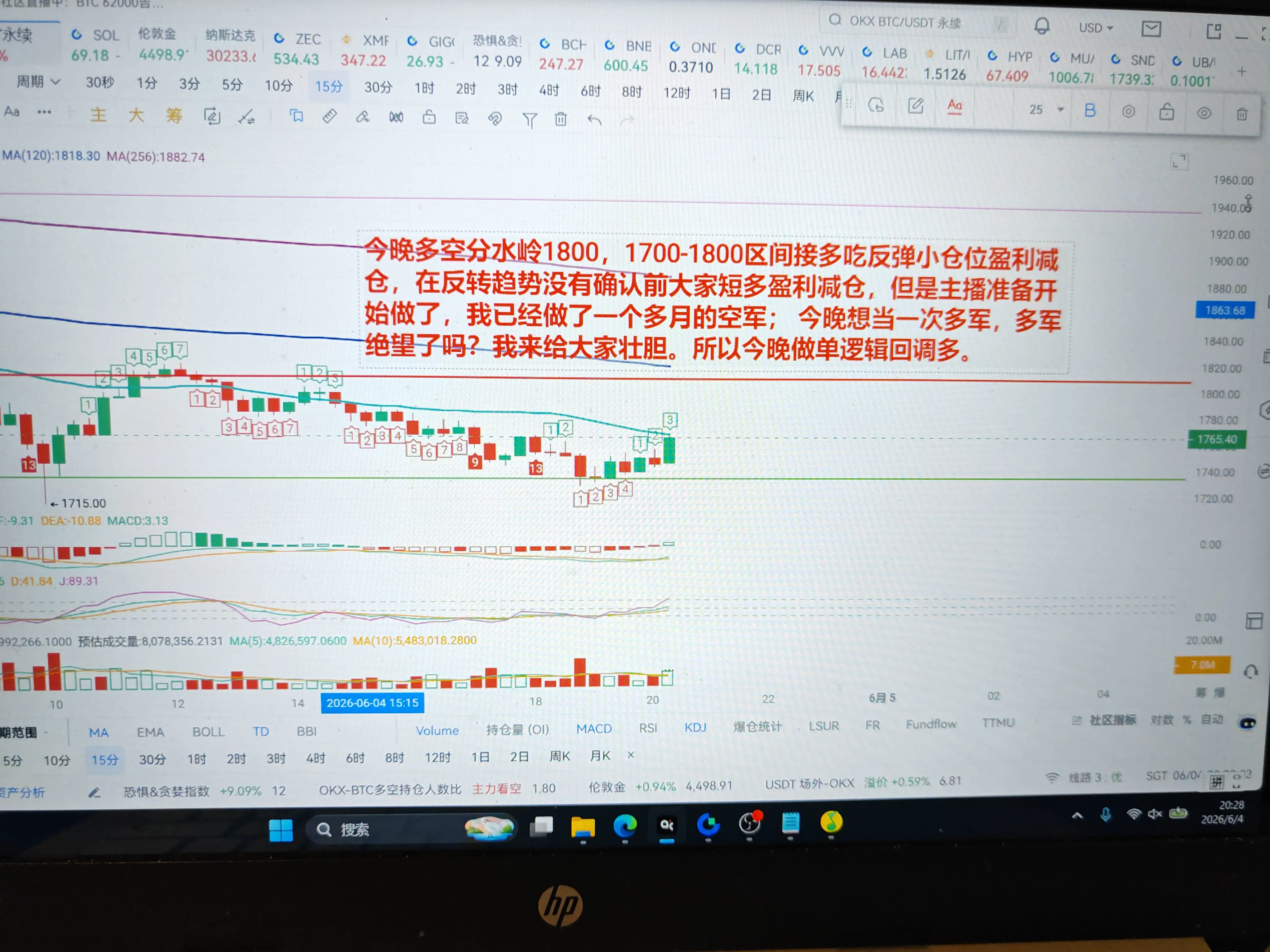This screenshot has height=952, width=1270.
Task: Toggle the TD indicator
Action: point(261,732)
